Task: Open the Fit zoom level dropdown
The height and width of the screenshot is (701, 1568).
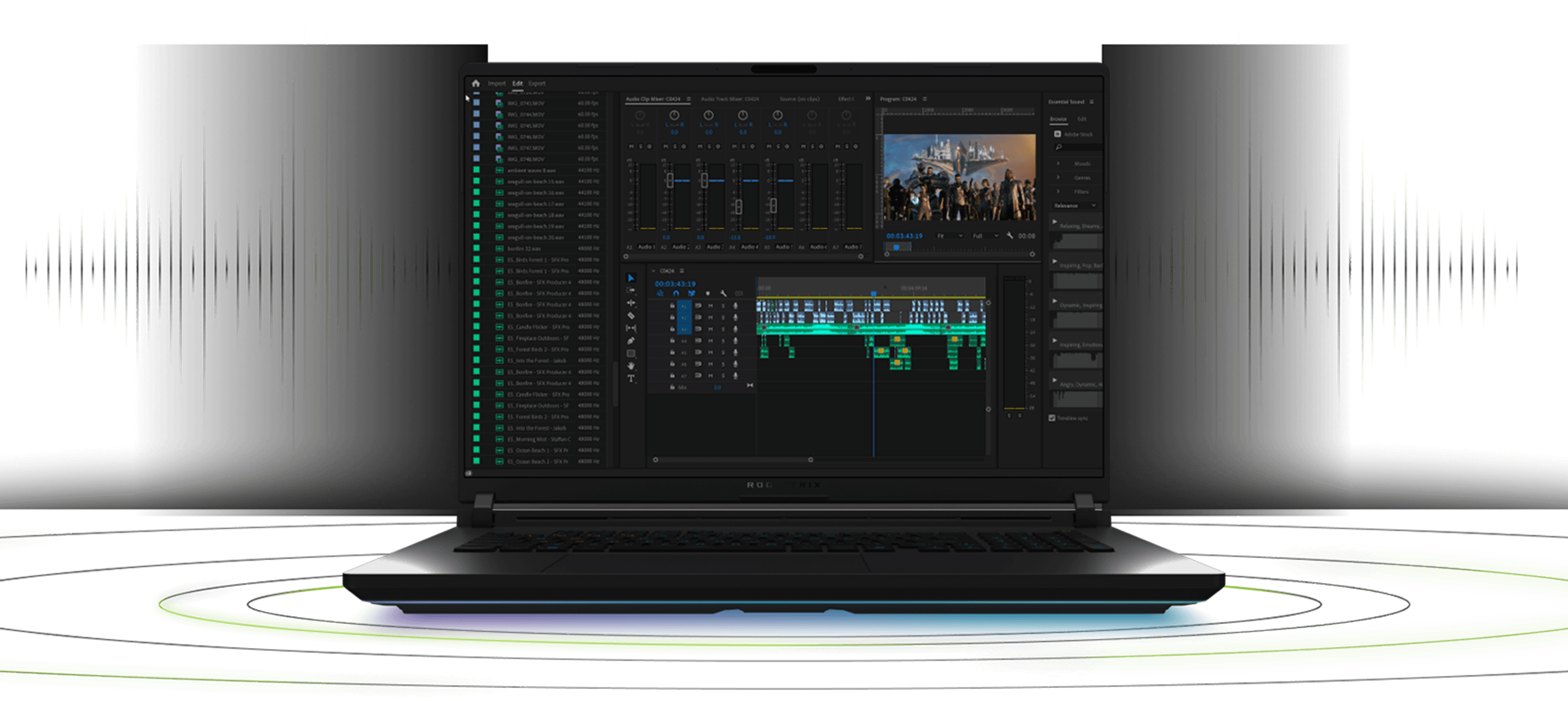Action: pyautogui.click(x=950, y=236)
